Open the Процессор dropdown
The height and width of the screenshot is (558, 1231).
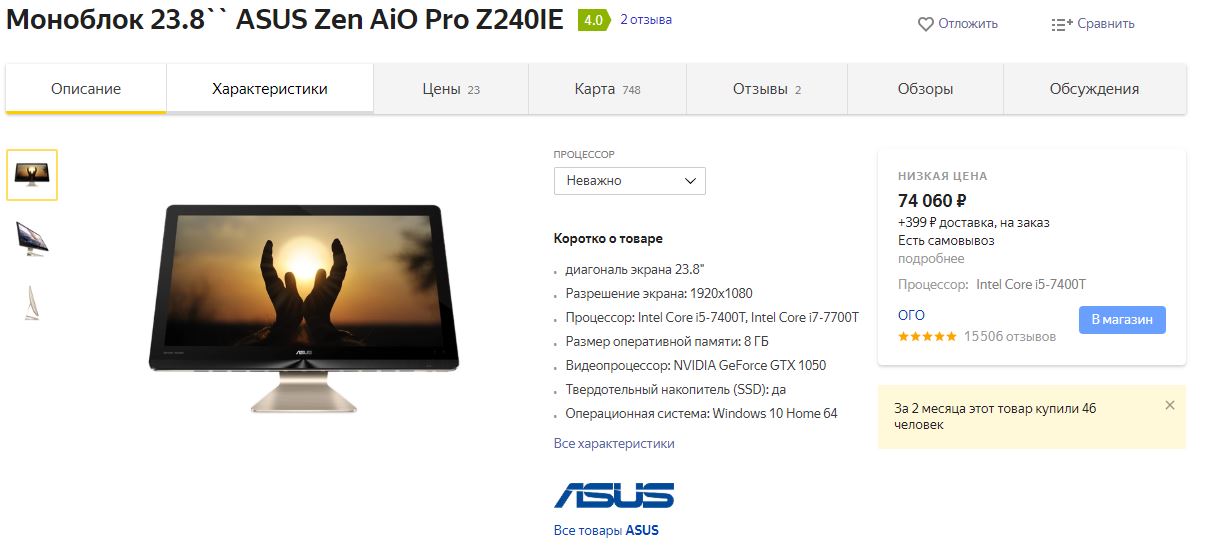(x=630, y=181)
